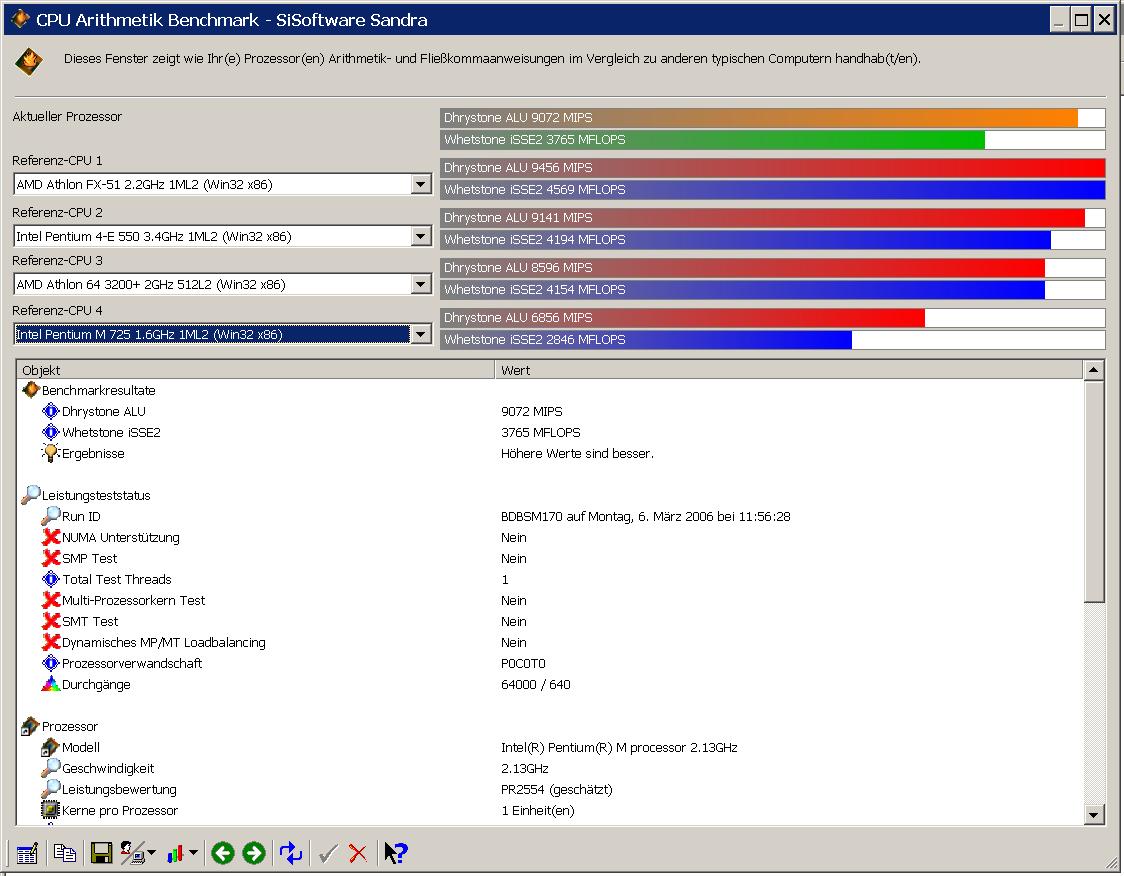Click the list scrollbar down arrow
This screenshot has width=1124, height=876.
point(1093,814)
